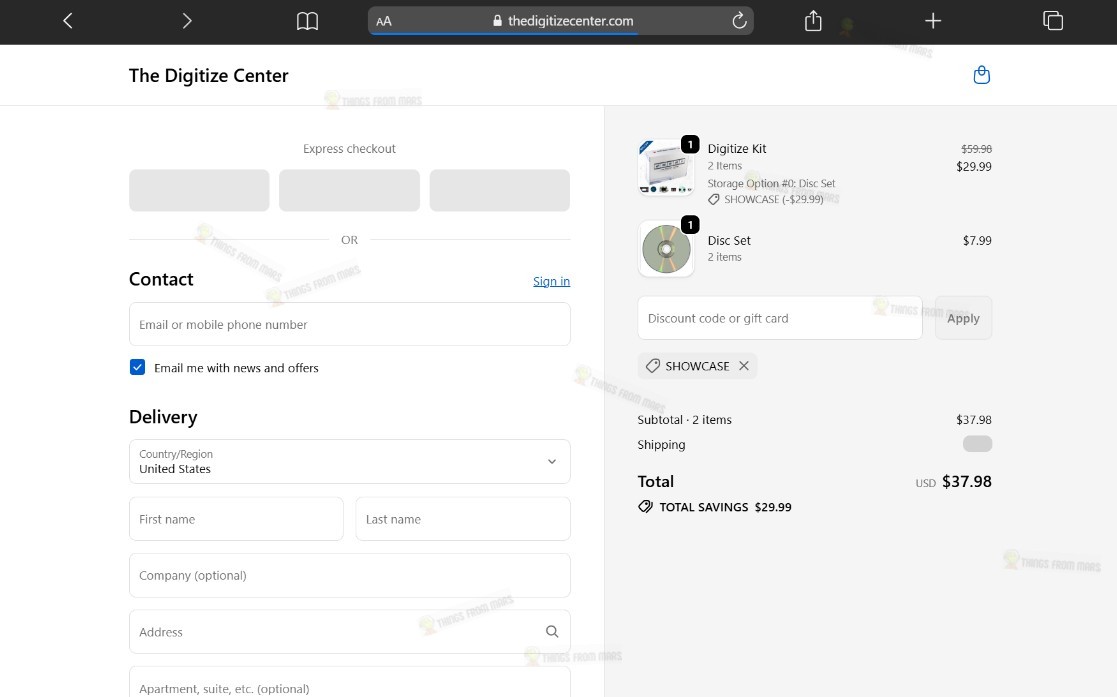Click the TOTAL SAVINGS tag icon
Screen dimensions: 1117x697
pos(645,507)
